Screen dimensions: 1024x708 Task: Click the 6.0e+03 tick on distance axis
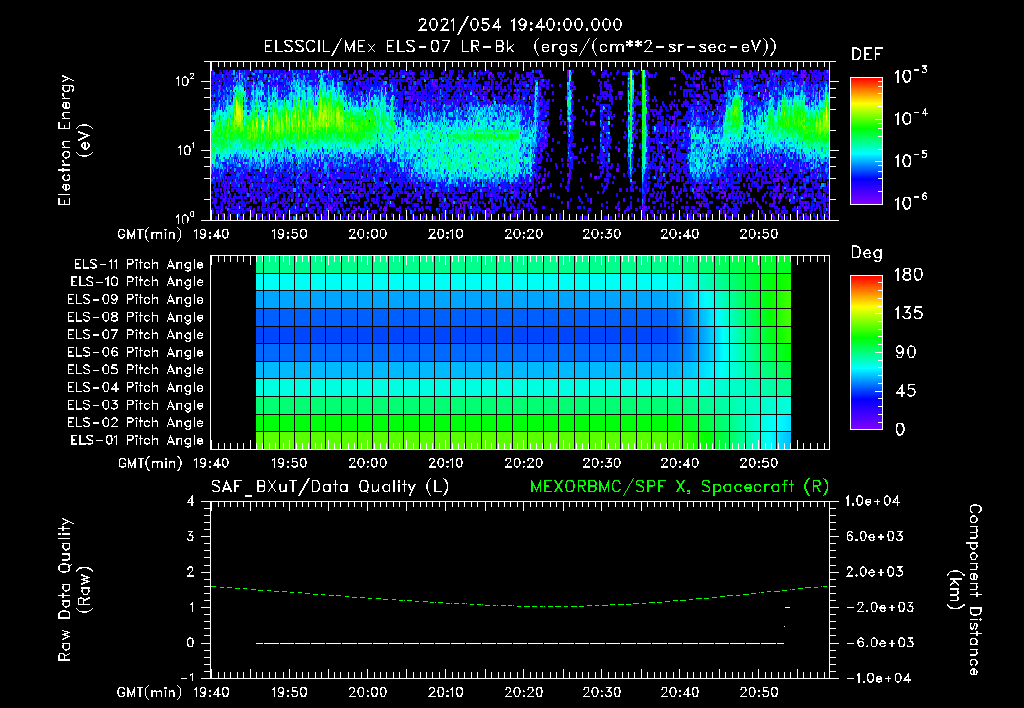(x=874, y=536)
